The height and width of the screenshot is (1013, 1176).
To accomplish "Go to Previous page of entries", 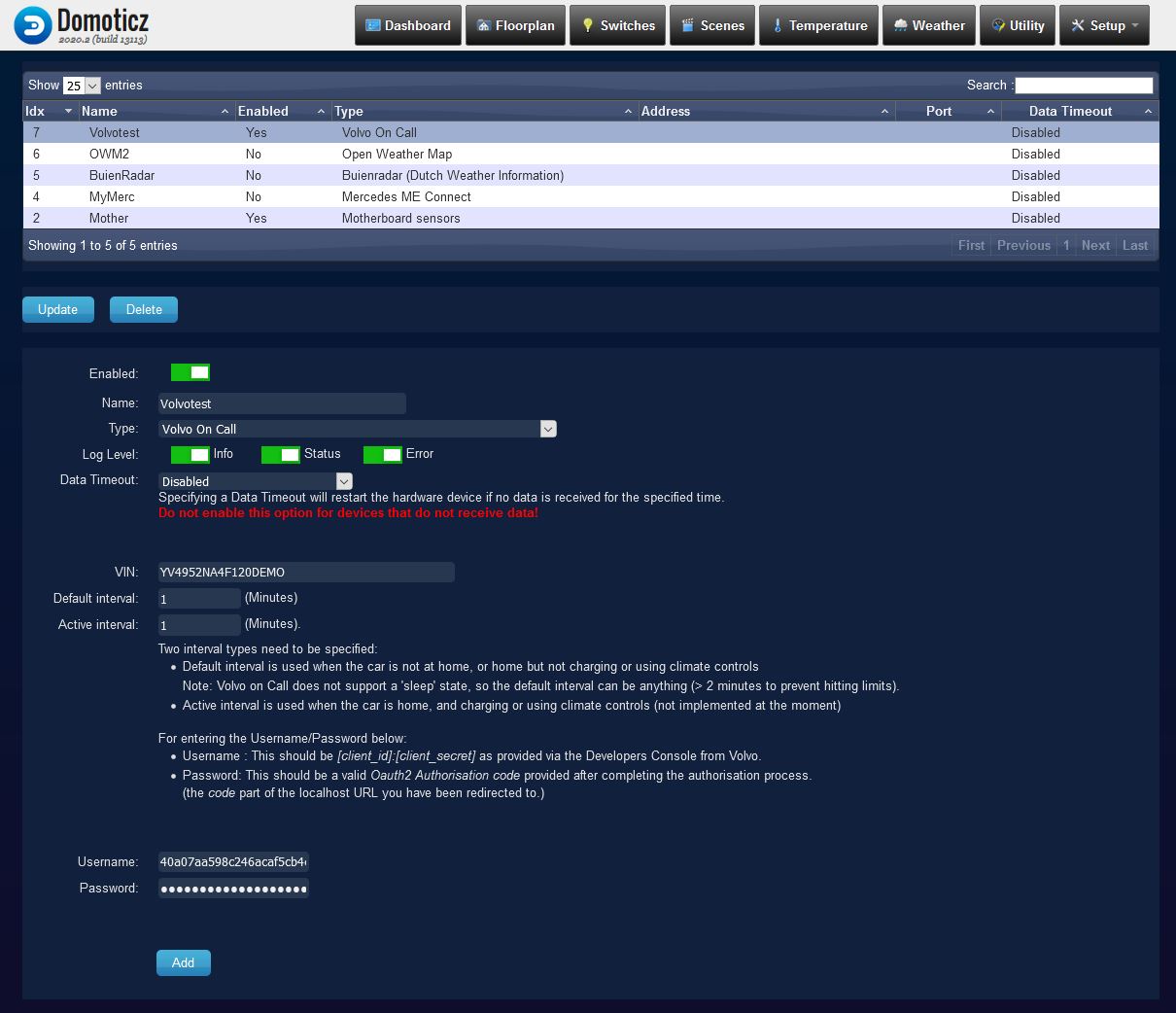I will [1023, 245].
